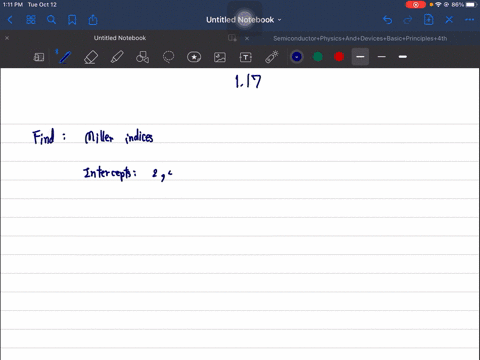Select the Eraser tool

coord(91,57)
